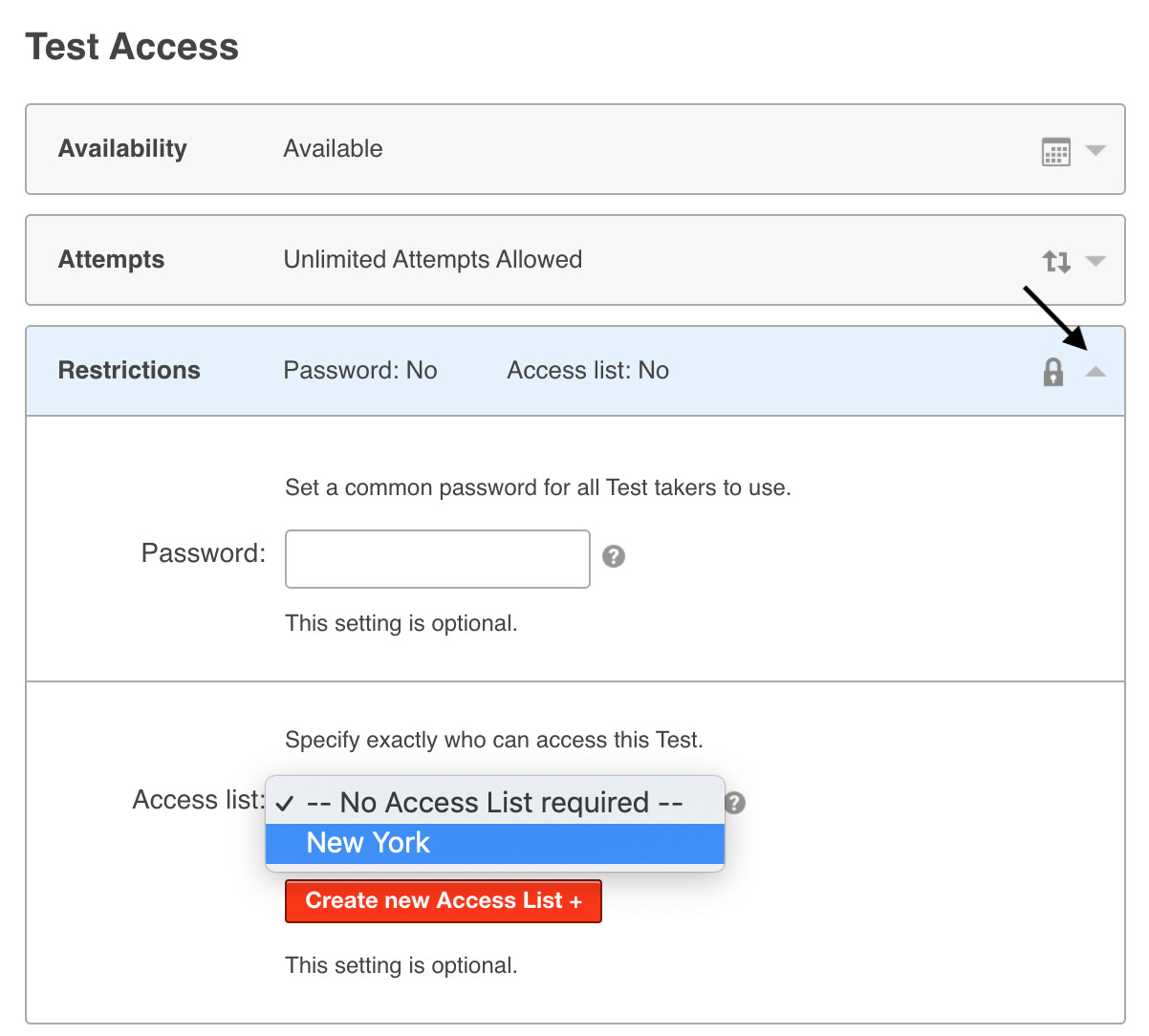Collapse the Restrictions section arrow

(x=1095, y=372)
